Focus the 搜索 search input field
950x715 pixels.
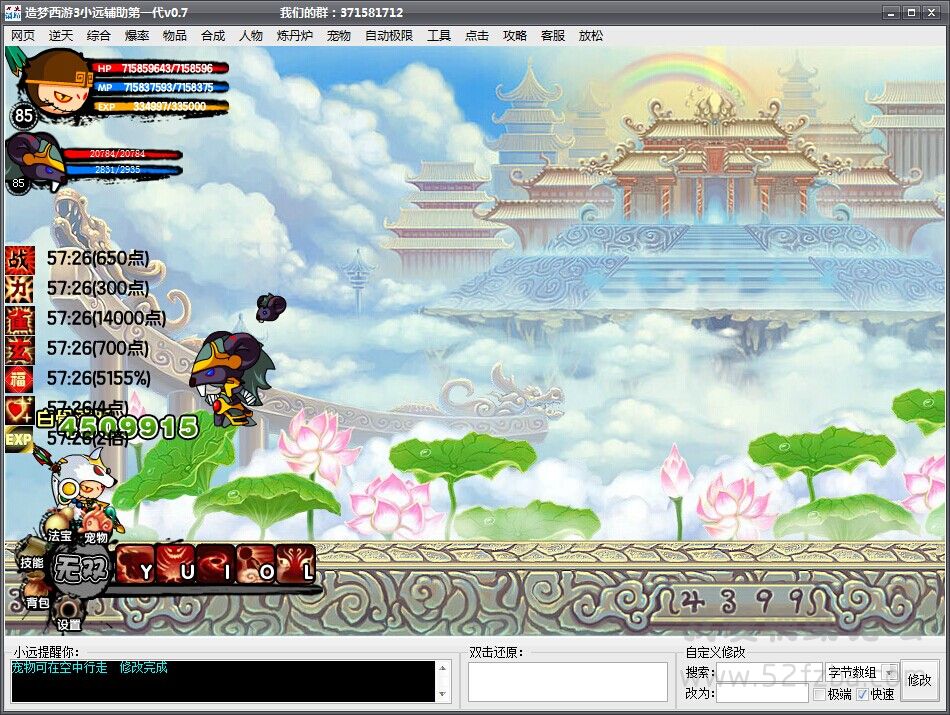pos(769,673)
